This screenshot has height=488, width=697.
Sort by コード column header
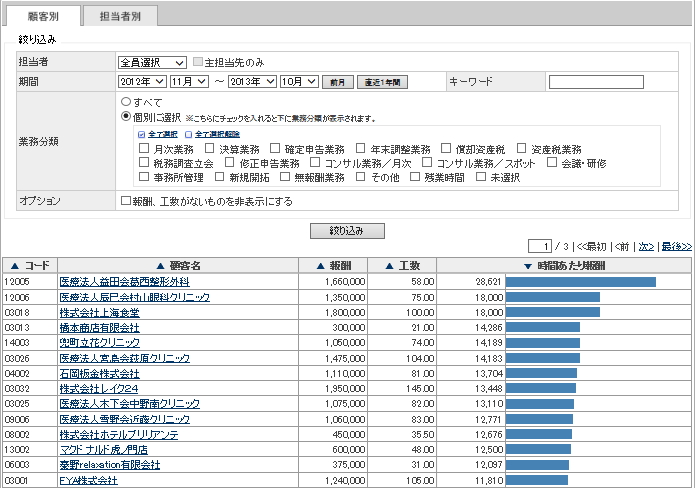coord(30,266)
